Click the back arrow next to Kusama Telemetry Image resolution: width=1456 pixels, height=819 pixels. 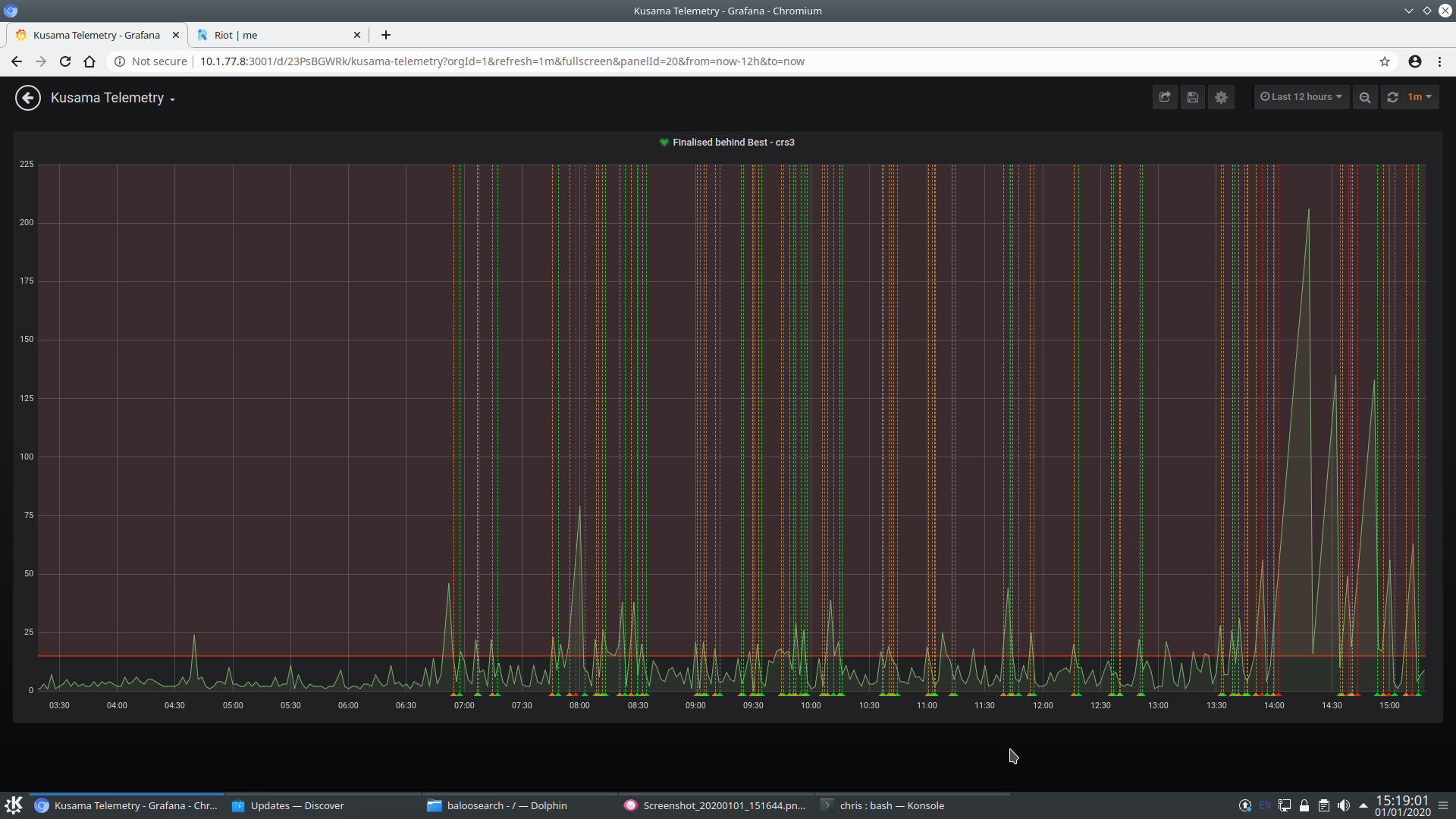(27, 97)
